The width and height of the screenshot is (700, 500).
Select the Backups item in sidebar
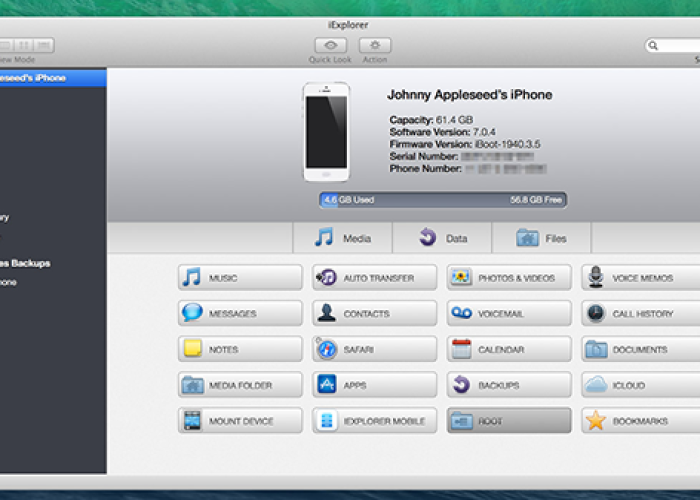pyautogui.click(x=25, y=263)
